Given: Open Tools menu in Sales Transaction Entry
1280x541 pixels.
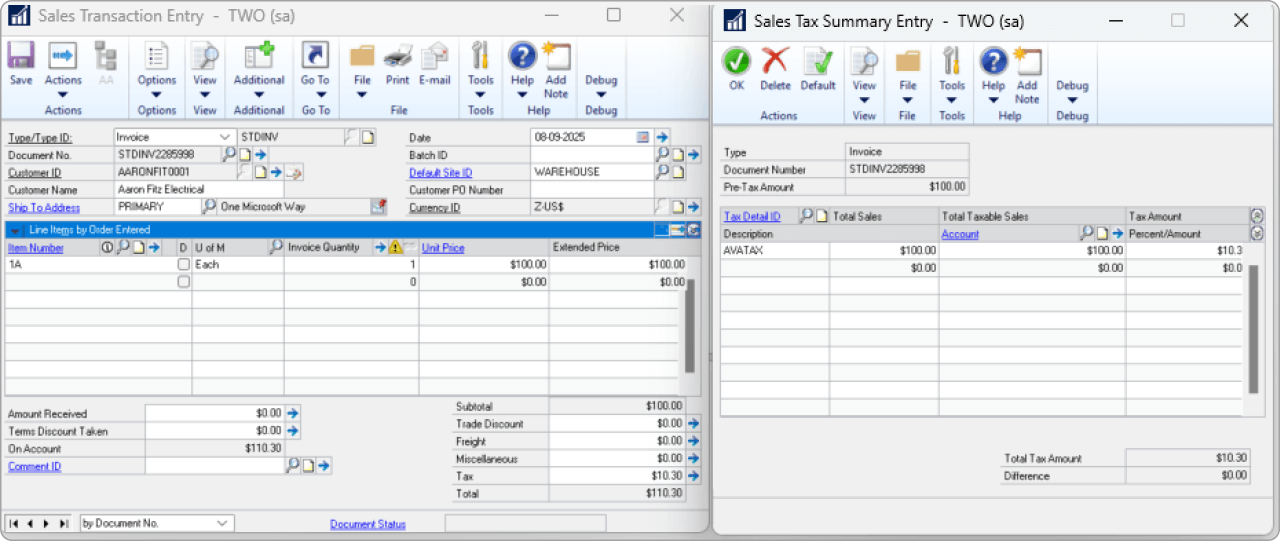Looking at the screenshot, I should tap(481, 70).
